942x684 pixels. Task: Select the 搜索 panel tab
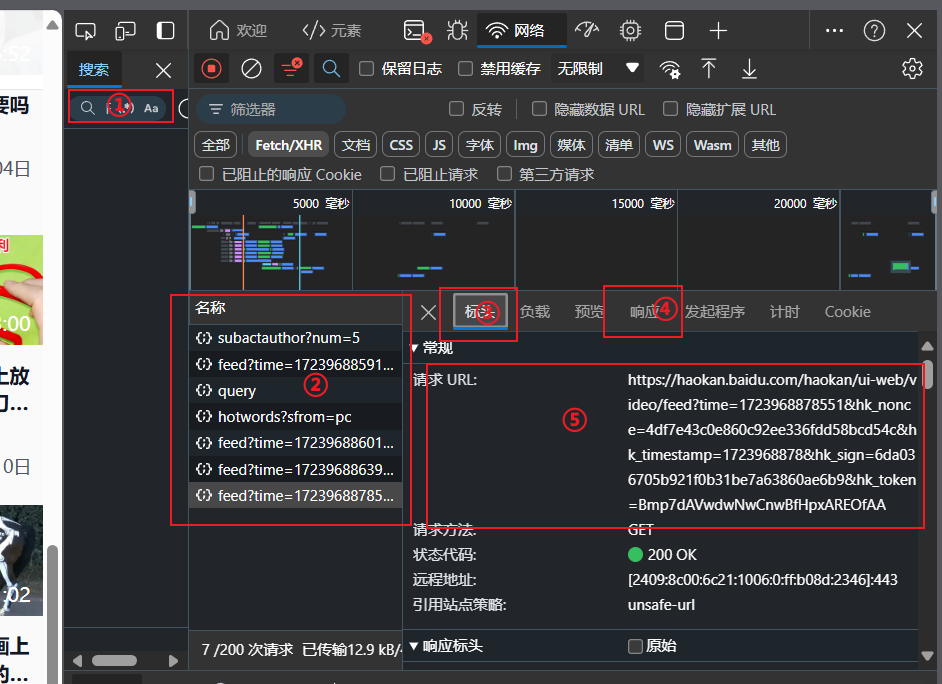tap(94, 70)
